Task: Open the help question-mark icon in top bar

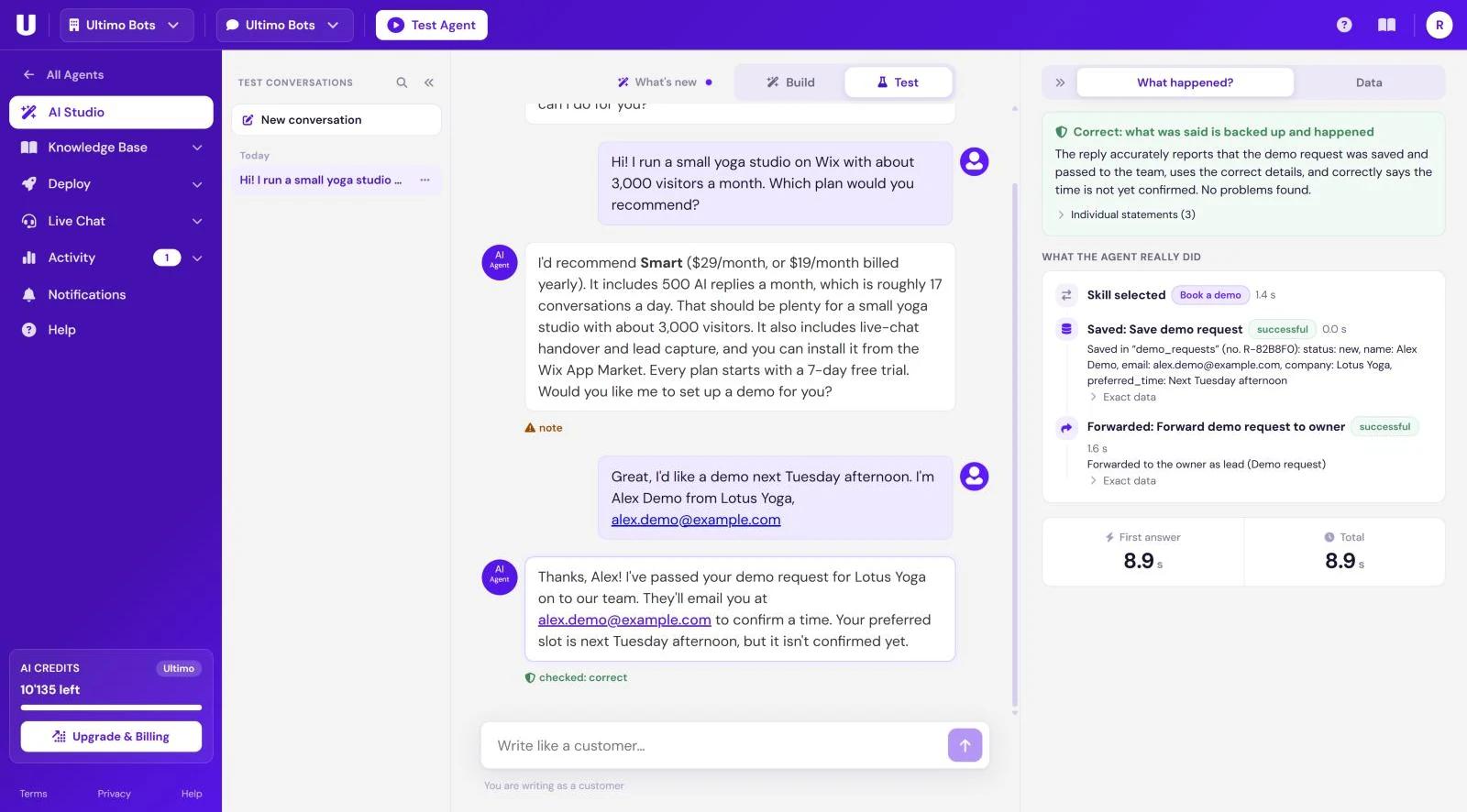Action: [1344, 25]
